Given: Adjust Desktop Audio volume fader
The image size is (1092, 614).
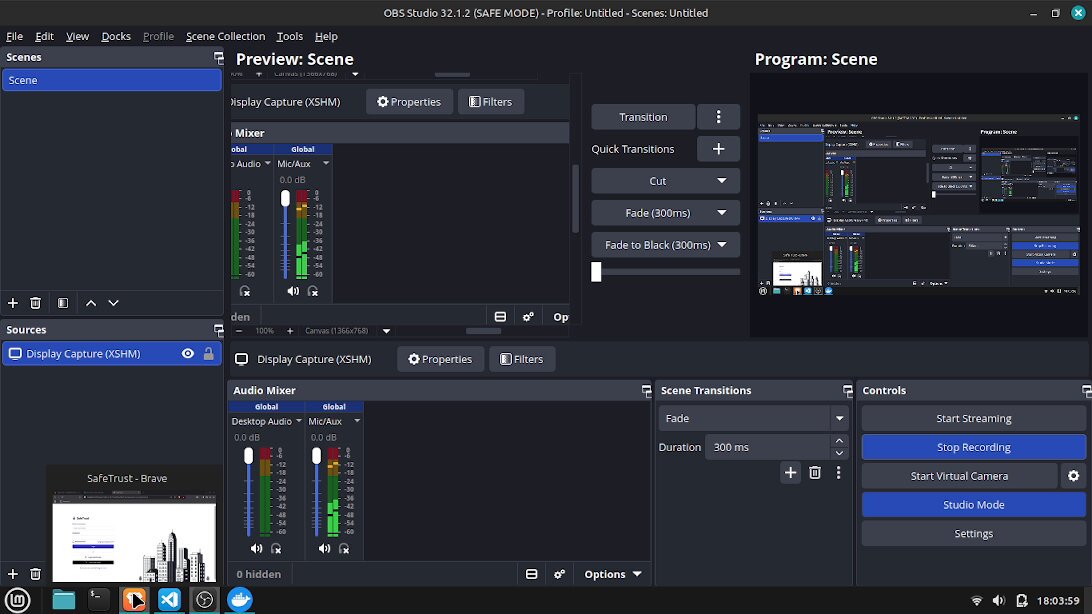Looking at the screenshot, I should (249, 456).
